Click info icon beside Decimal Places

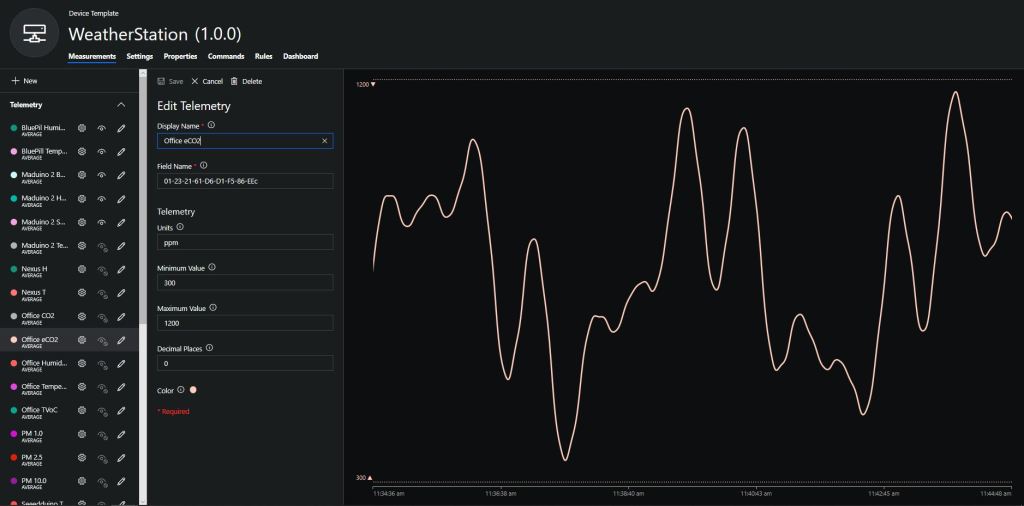pyautogui.click(x=209, y=348)
